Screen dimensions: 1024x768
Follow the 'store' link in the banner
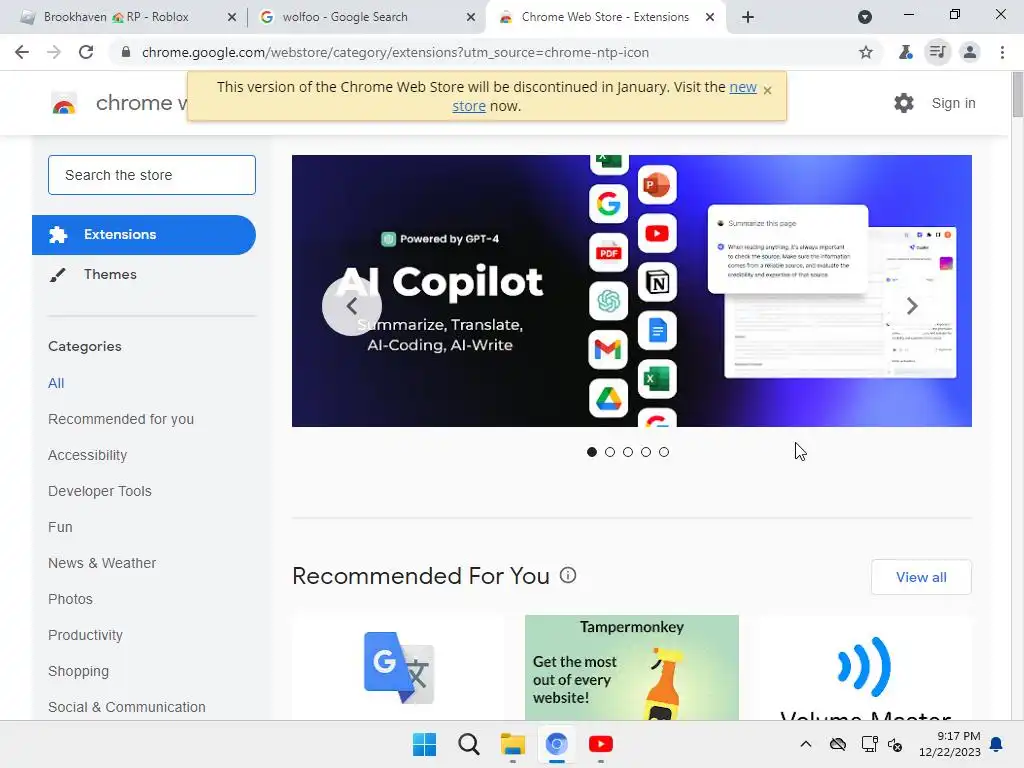click(x=469, y=106)
